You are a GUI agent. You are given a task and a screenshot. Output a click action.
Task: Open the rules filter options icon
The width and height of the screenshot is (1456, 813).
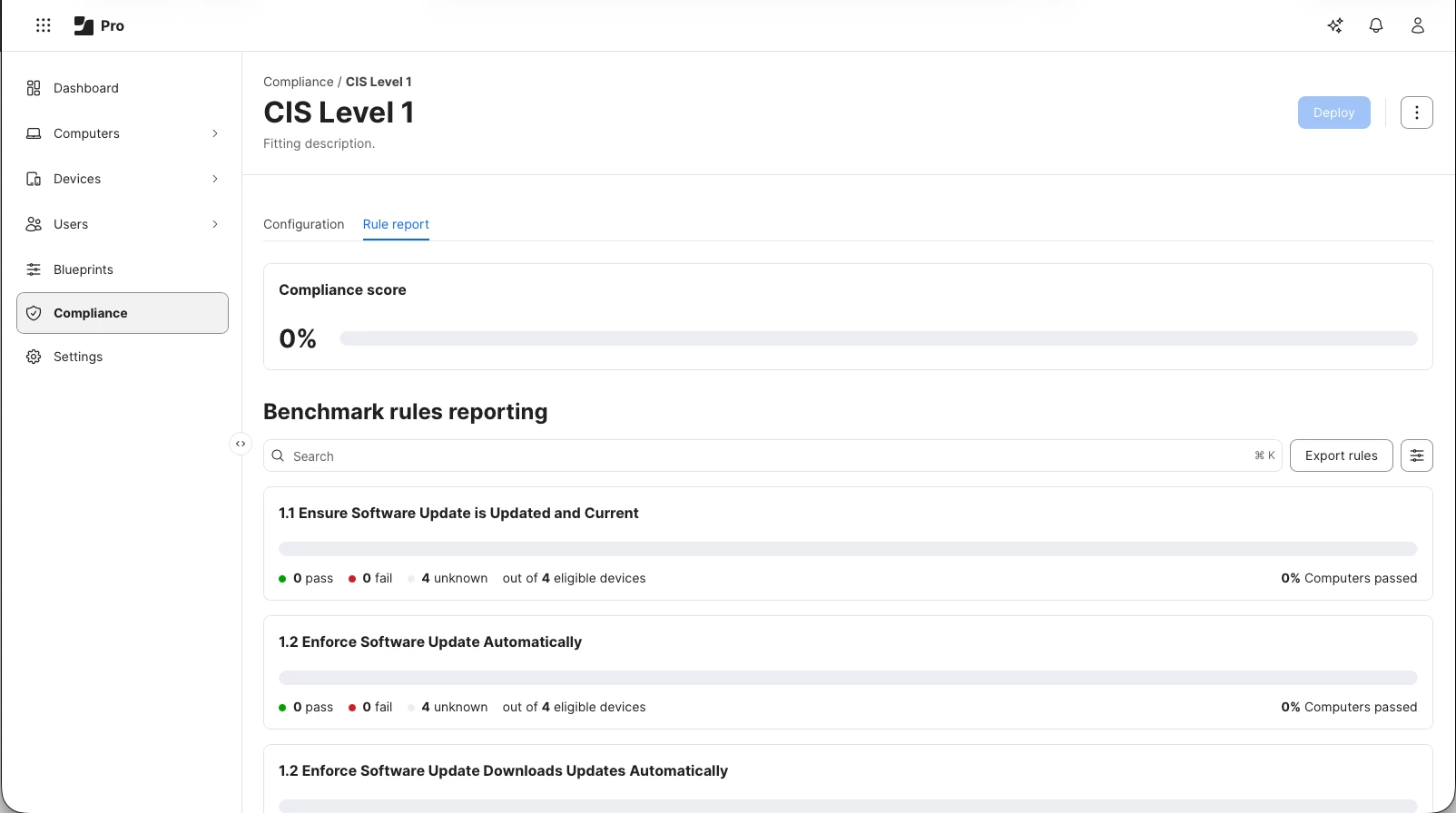click(x=1417, y=455)
